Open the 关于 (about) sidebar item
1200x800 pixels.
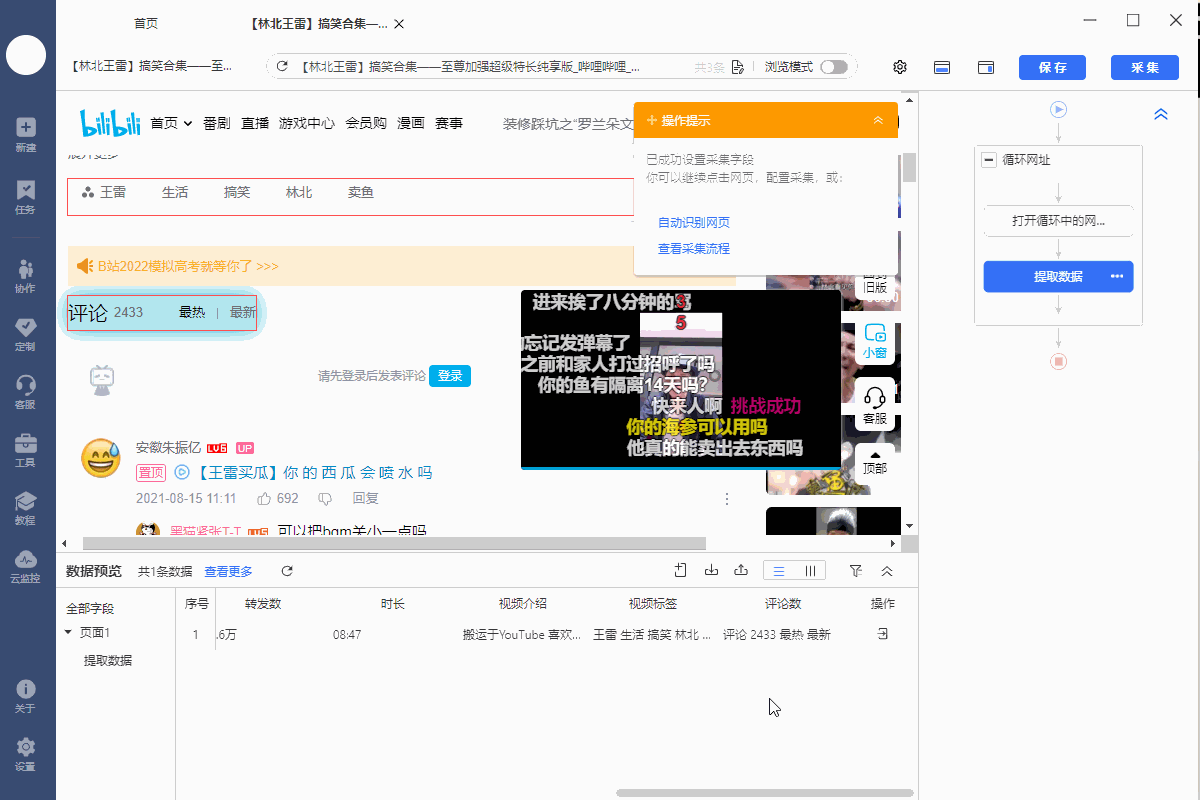(x=26, y=697)
